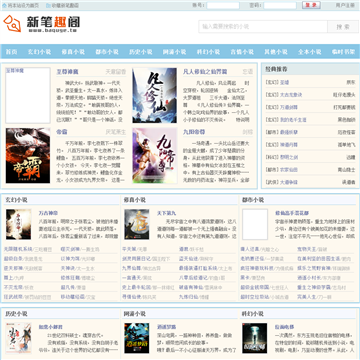360x360 pixels.
Task: Open the 位面电梯 title link
Action: [x=284, y=327]
